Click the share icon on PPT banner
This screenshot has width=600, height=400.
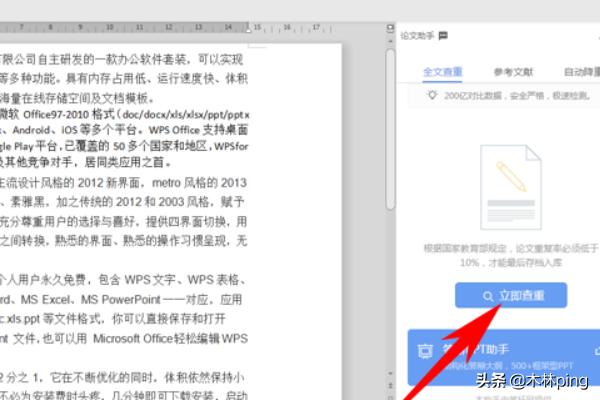pos(597,347)
